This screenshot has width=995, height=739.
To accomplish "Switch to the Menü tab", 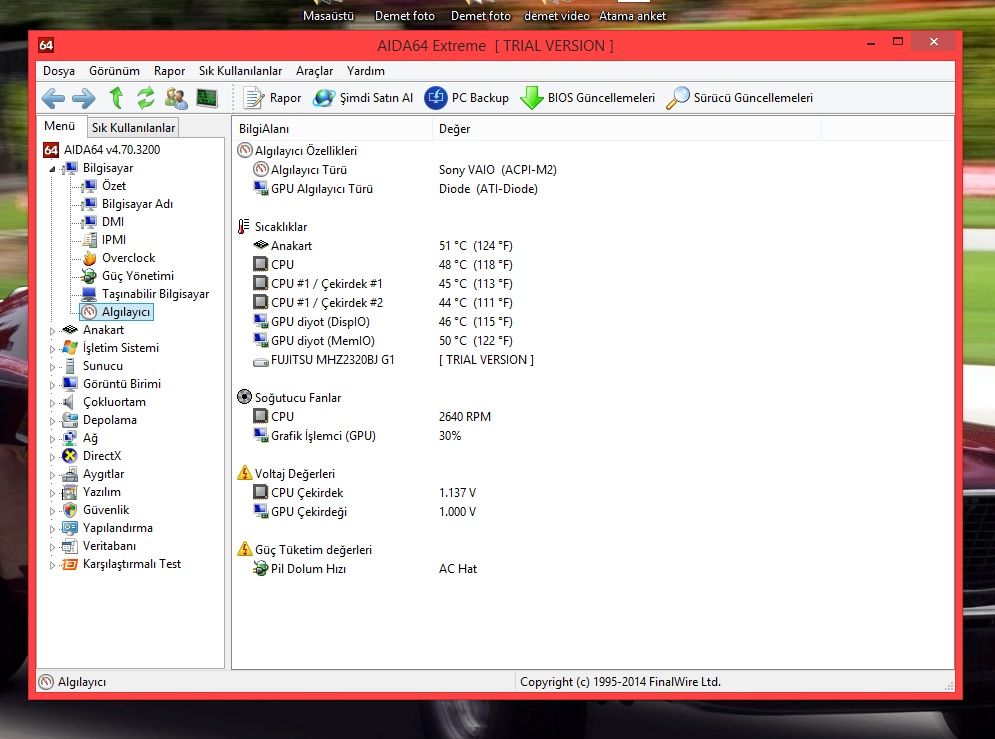I will click(x=60, y=126).
